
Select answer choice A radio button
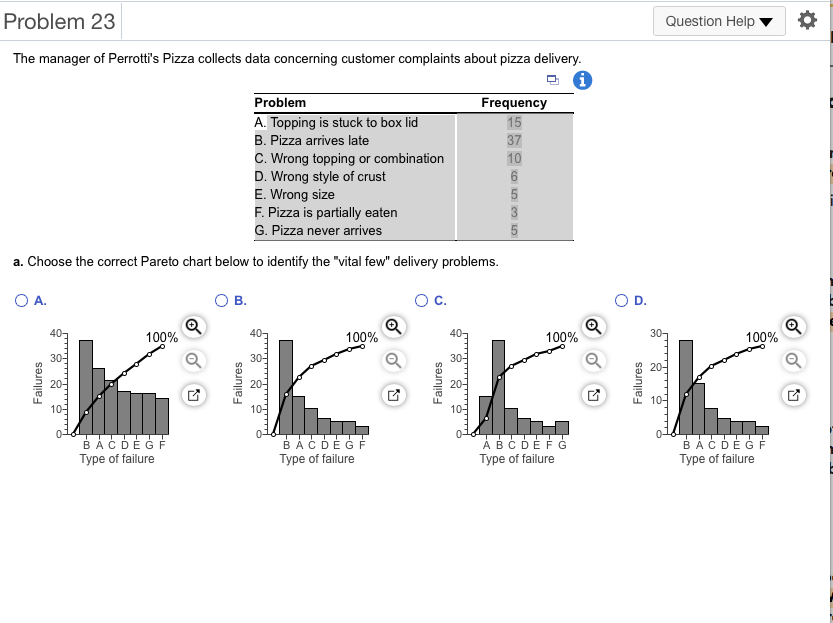pyautogui.click(x=21, y=300)
